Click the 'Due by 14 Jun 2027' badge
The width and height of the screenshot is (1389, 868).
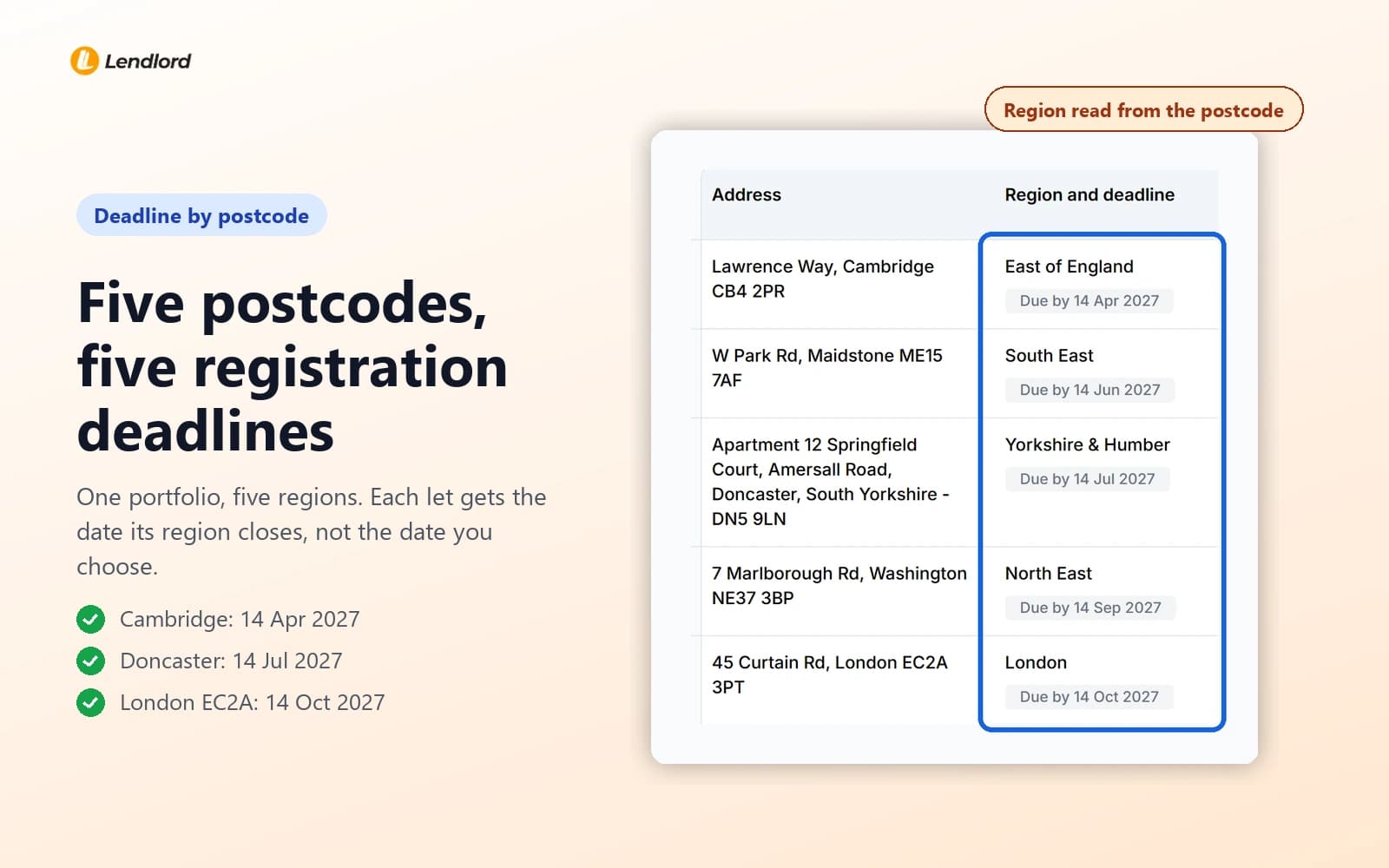point(1090,390)
